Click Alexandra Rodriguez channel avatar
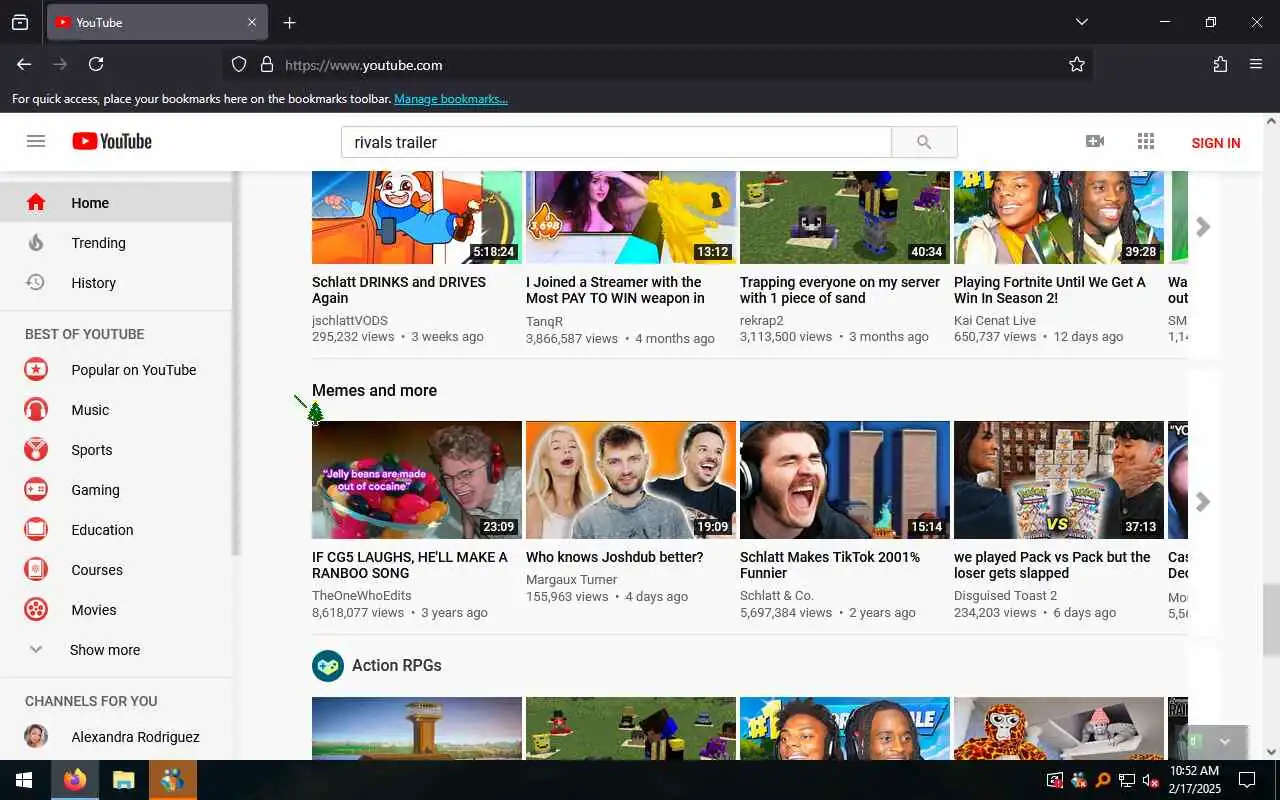This screenshot has width=1280, height=800. [x=36, y=736]
